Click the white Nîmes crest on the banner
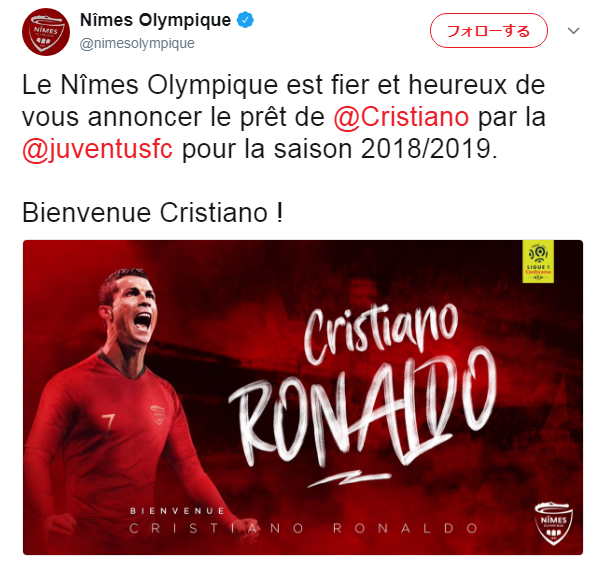This screenshot has height=562, width=603. [x=553, y=524]
